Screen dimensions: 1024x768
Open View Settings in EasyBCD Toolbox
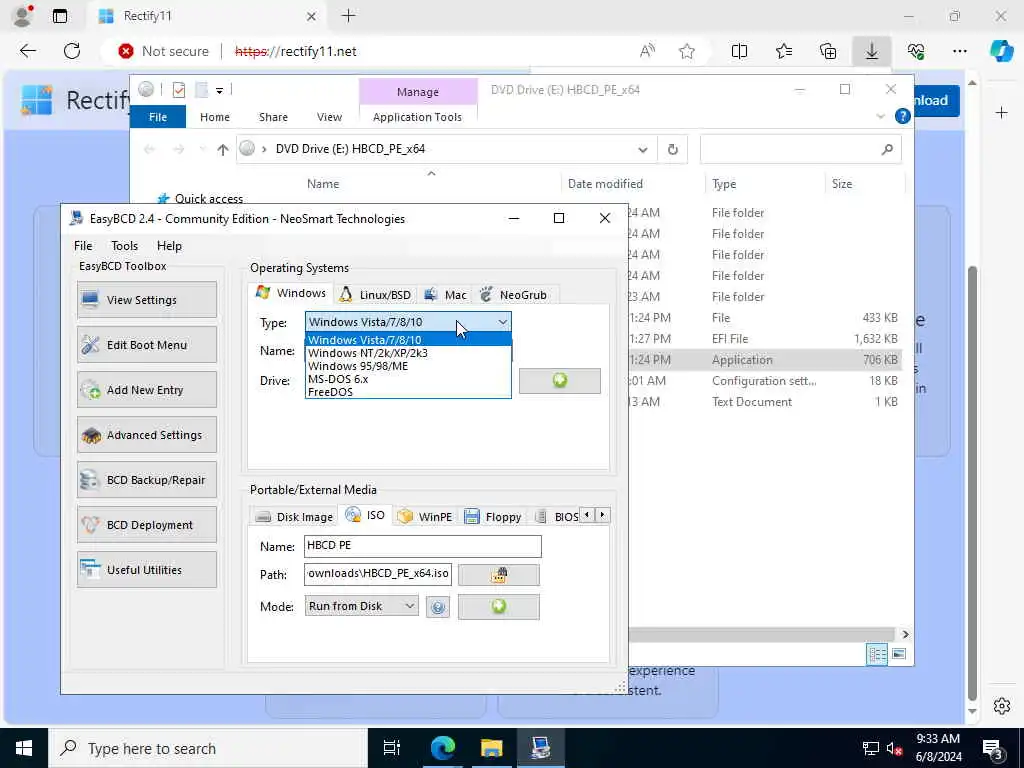[146, 300]
